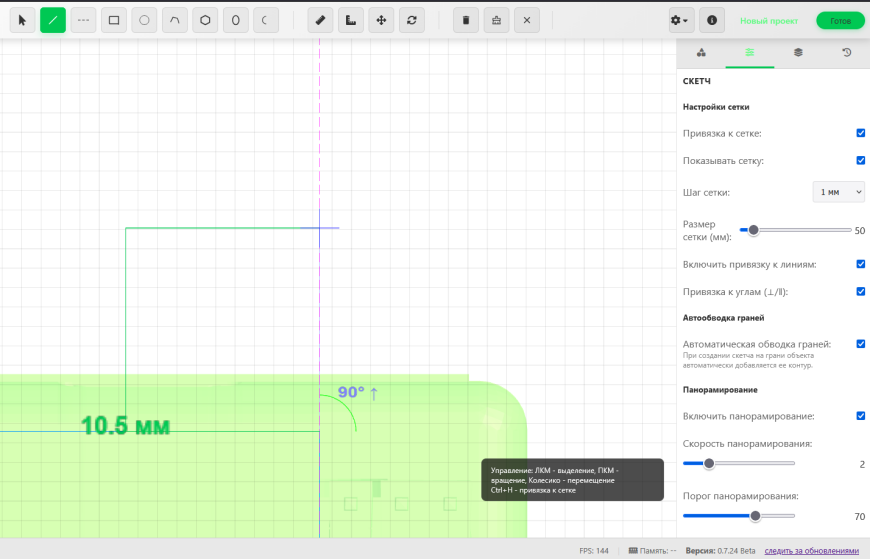Select the Hexagon polygon tool
This screenshot has height=559, width=870.
205,20
